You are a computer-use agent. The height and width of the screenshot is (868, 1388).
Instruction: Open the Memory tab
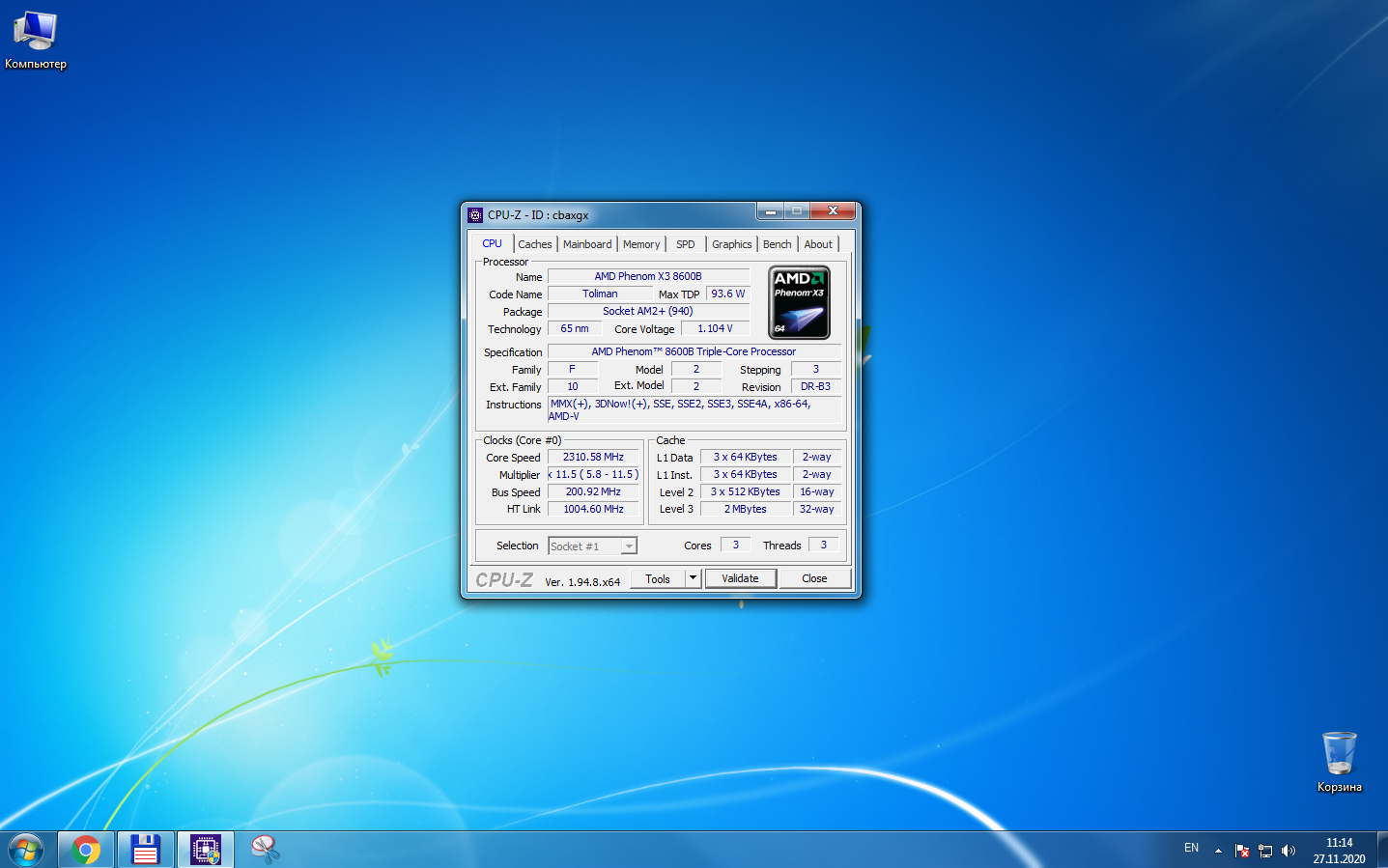[641, 244]
